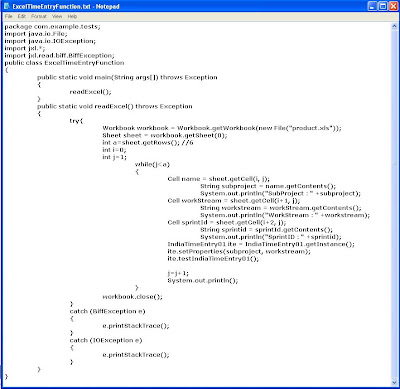Click the println "SprintID : " line
The height and width of the screenshot is (389, 400).
[271, 237]
